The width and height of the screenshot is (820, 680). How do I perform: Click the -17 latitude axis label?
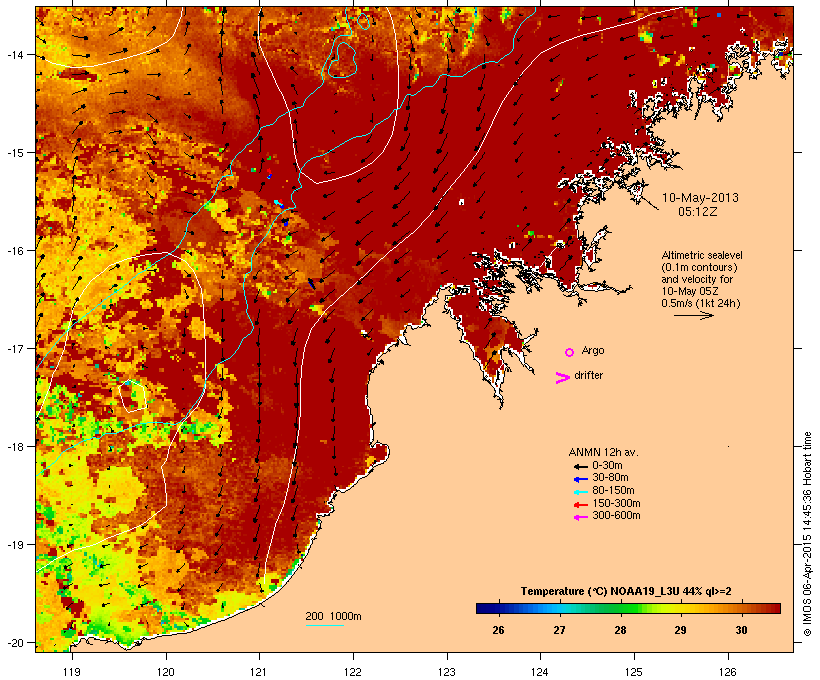point(14,348)
